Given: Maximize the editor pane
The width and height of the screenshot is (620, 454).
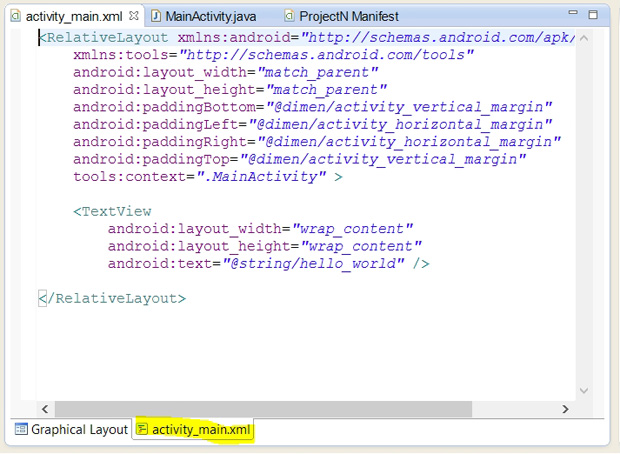Looking at the screenshot, I should (593, 15).
